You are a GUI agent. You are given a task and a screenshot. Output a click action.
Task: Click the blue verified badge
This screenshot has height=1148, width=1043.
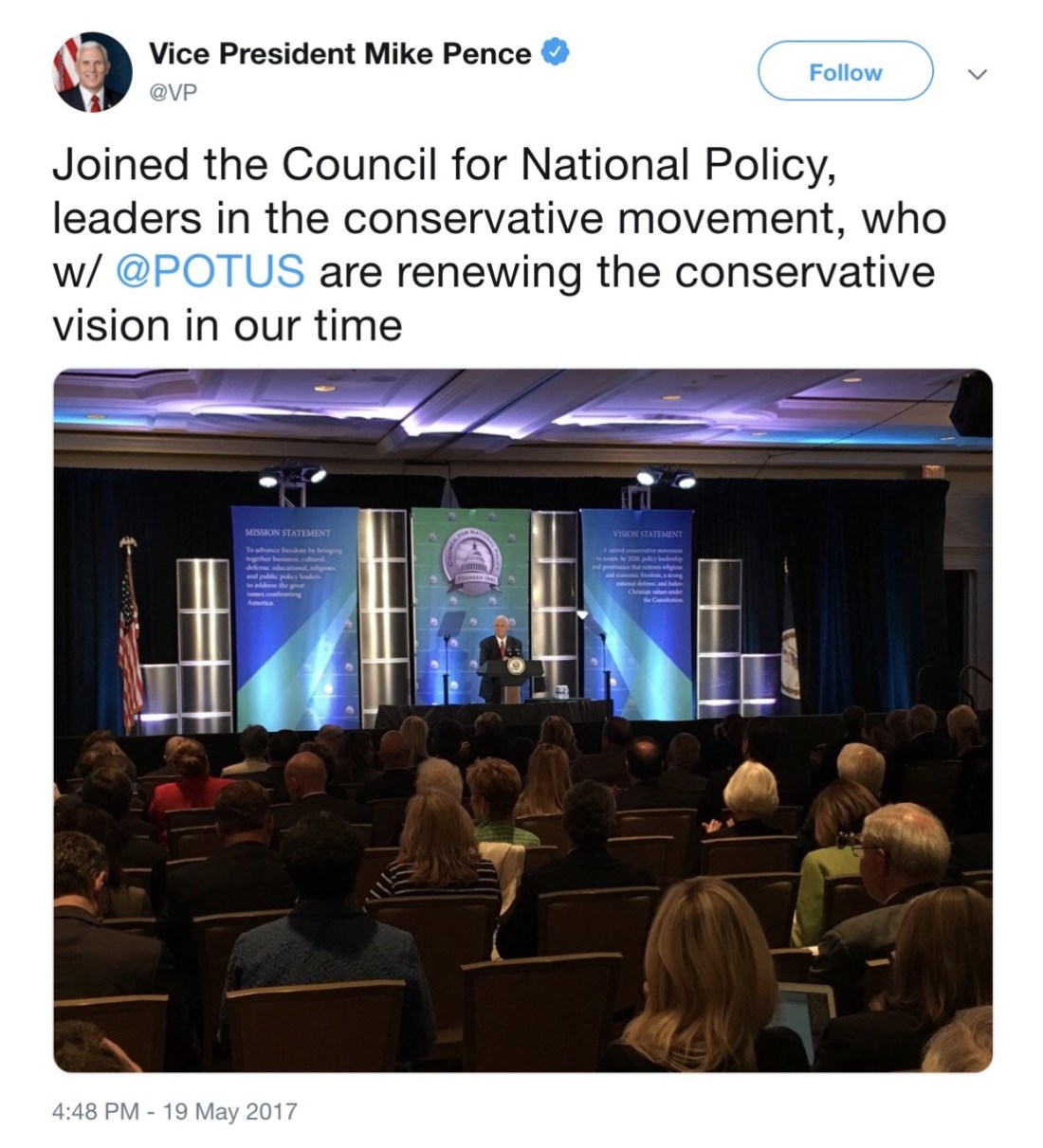click(555, 53)
